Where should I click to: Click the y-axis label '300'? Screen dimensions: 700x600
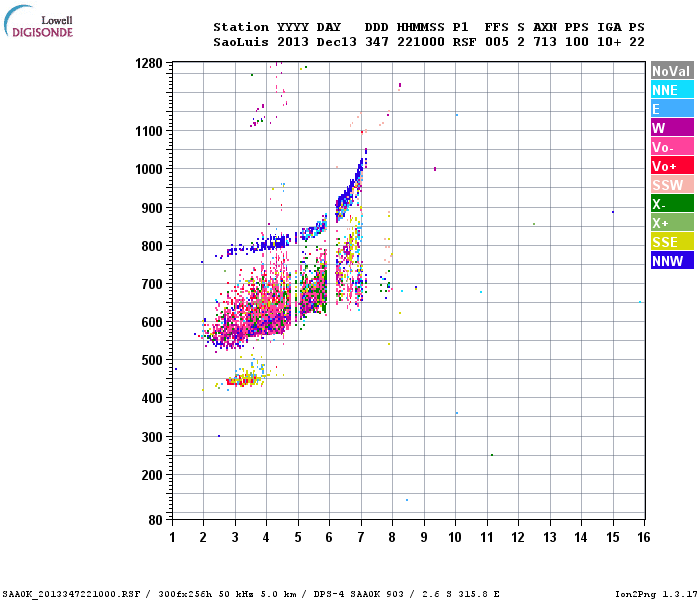click(x=152, y=437)
